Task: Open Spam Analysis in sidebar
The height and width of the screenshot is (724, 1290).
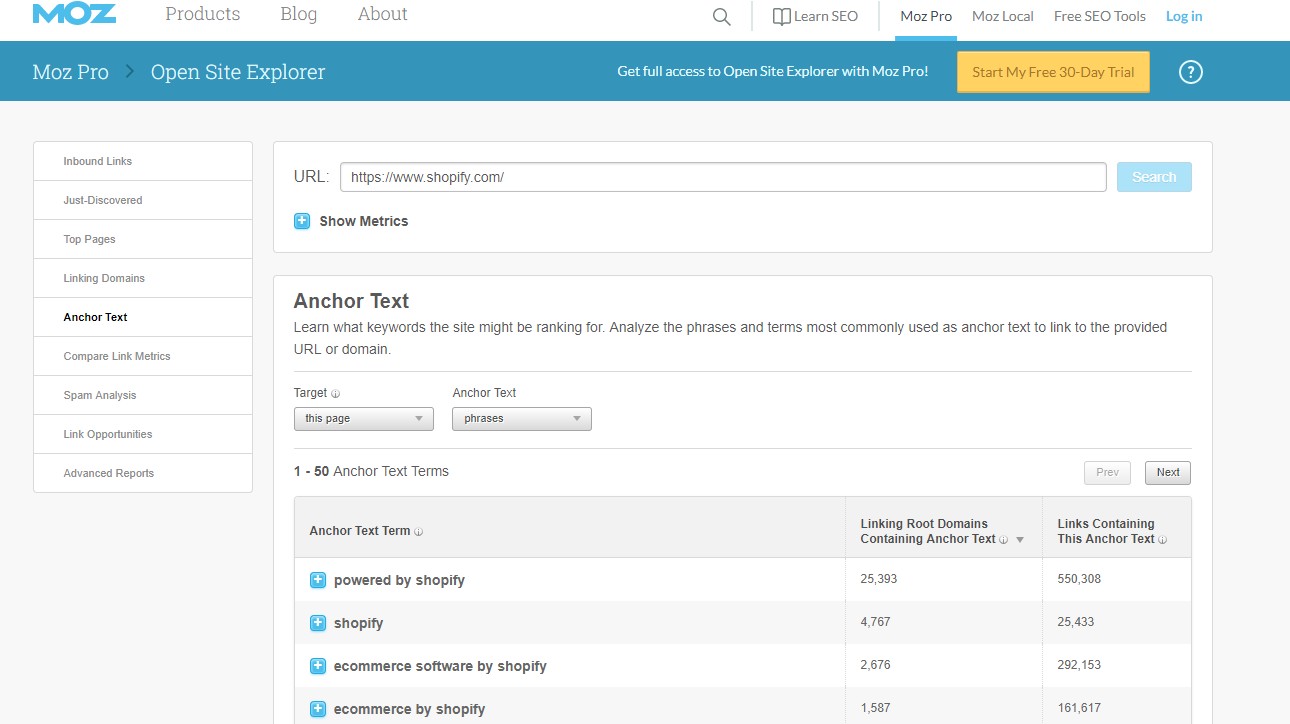Action: click(x=143, y=395)
